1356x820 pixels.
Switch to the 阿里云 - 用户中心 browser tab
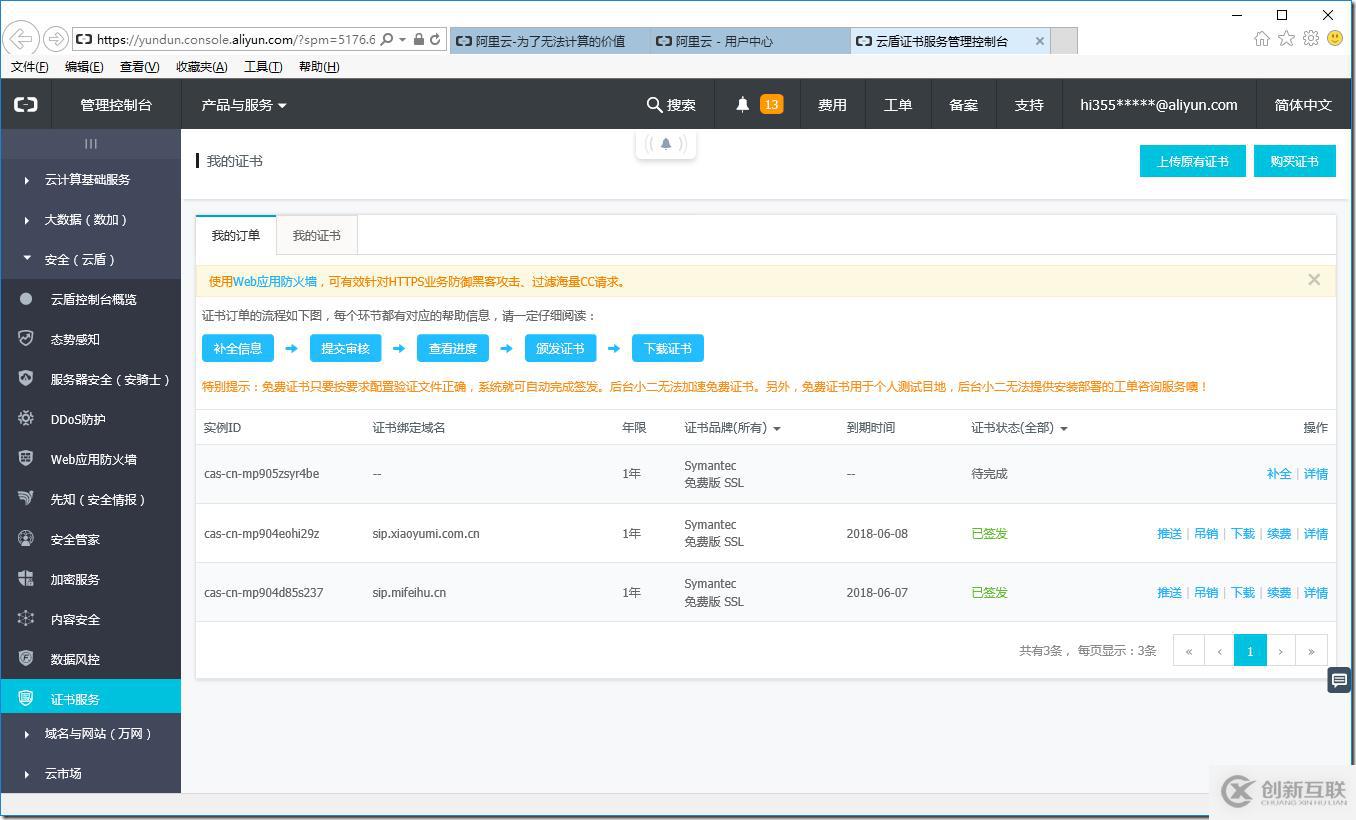click(750, 41)
